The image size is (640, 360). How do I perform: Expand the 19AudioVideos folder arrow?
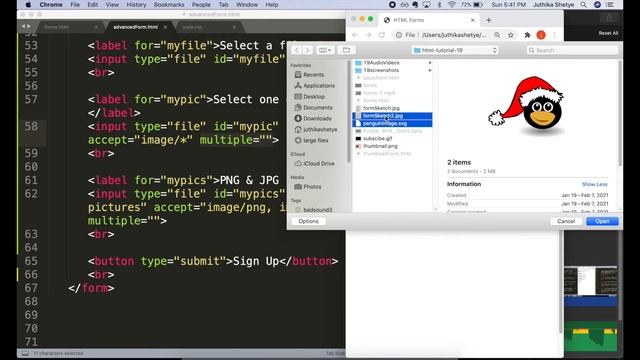click(x=430, y=63)
